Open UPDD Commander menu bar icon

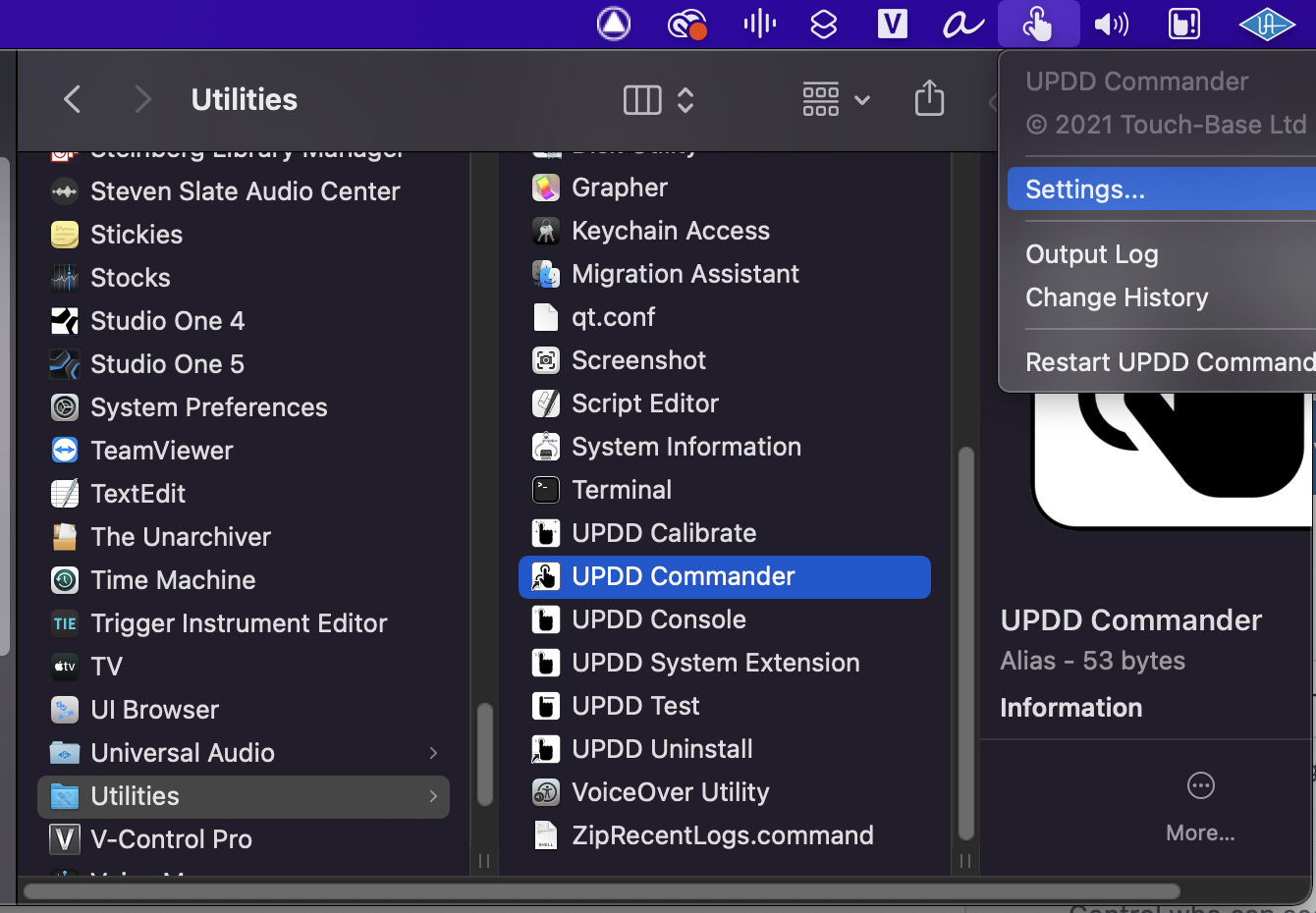click(x=1038, y=23)
